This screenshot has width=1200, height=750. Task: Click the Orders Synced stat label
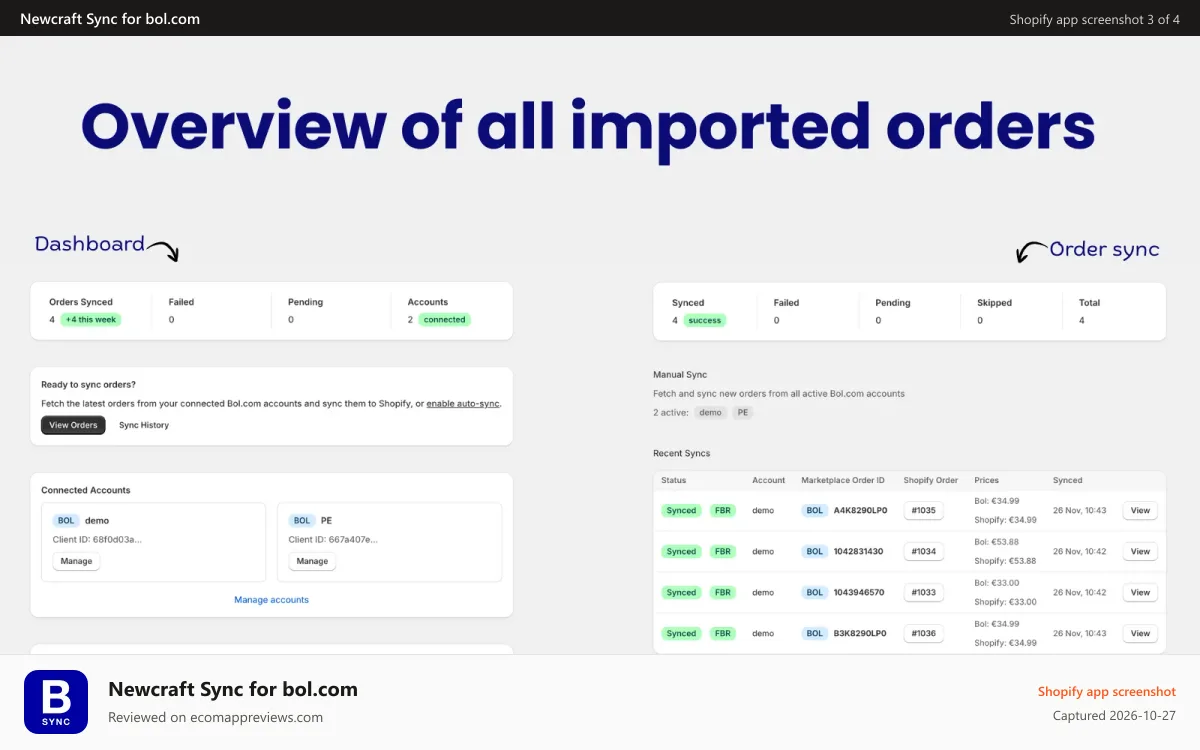tap(81, 302)
